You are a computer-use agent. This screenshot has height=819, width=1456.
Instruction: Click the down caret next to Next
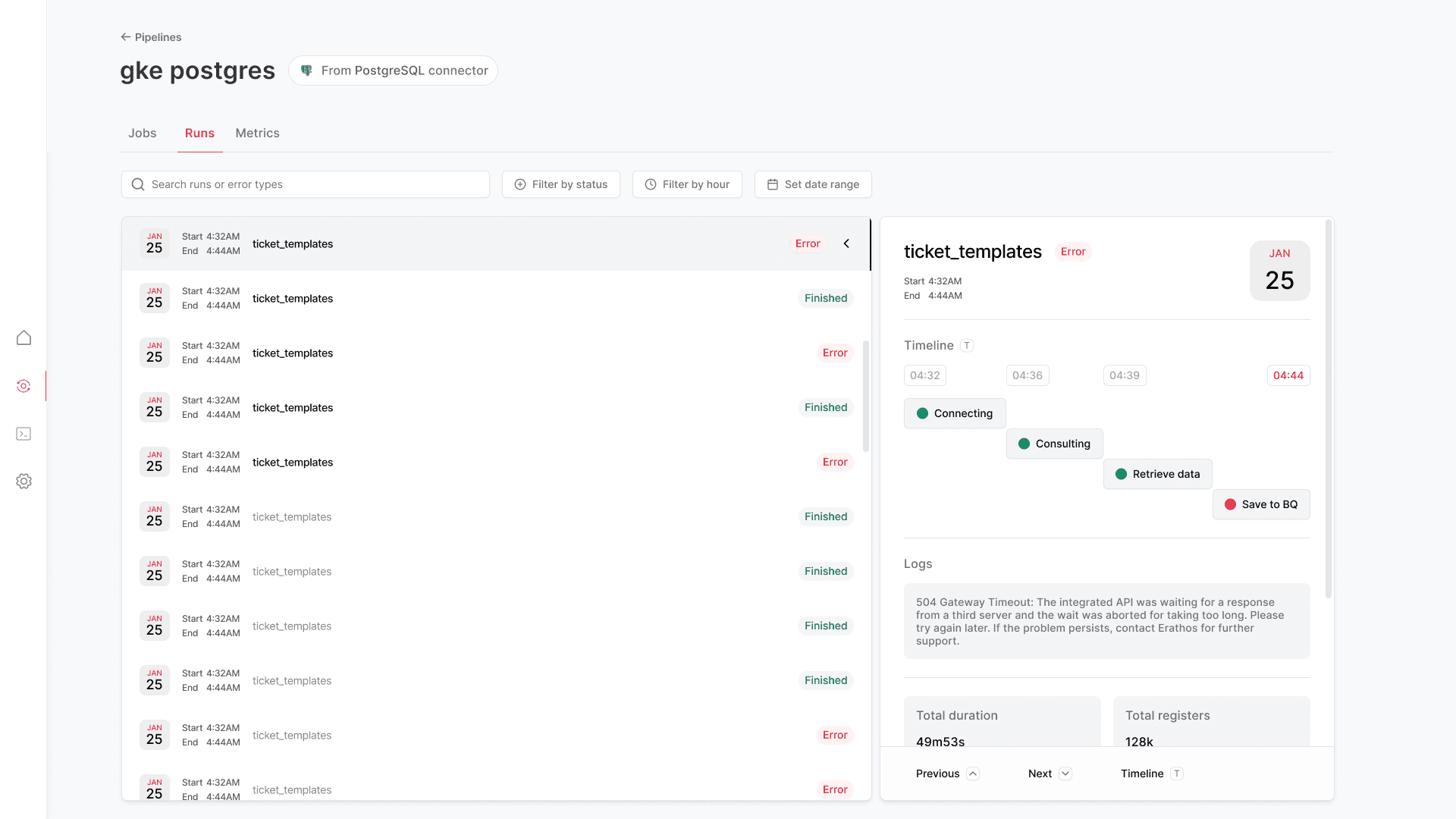[1065, 773]
